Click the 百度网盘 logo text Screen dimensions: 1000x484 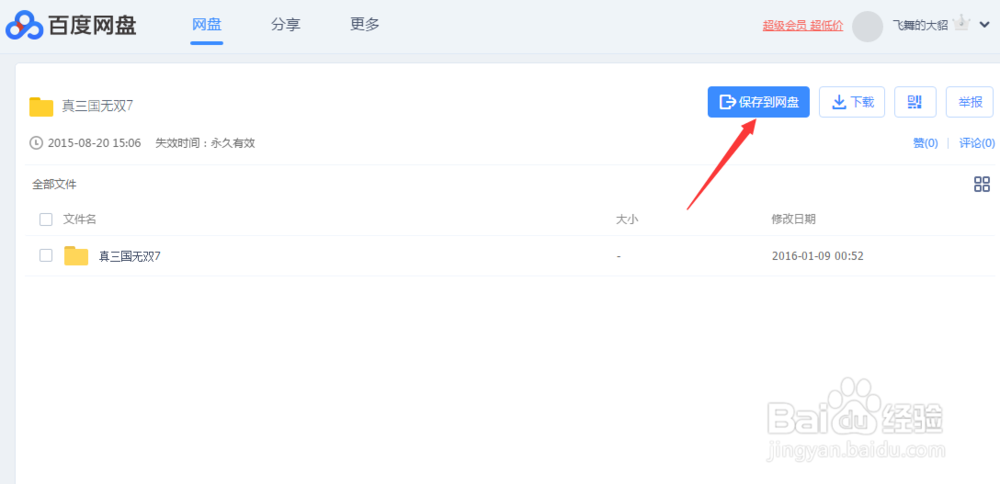92,26
